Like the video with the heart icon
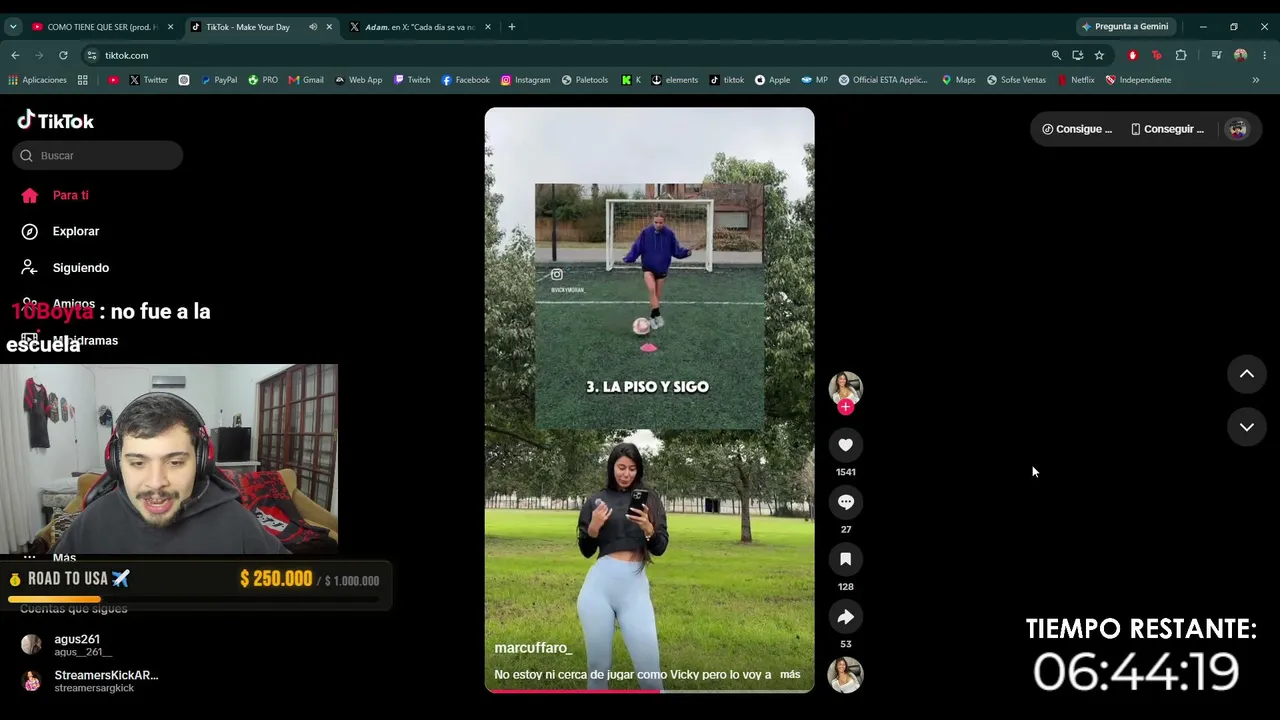 (845, 445)
